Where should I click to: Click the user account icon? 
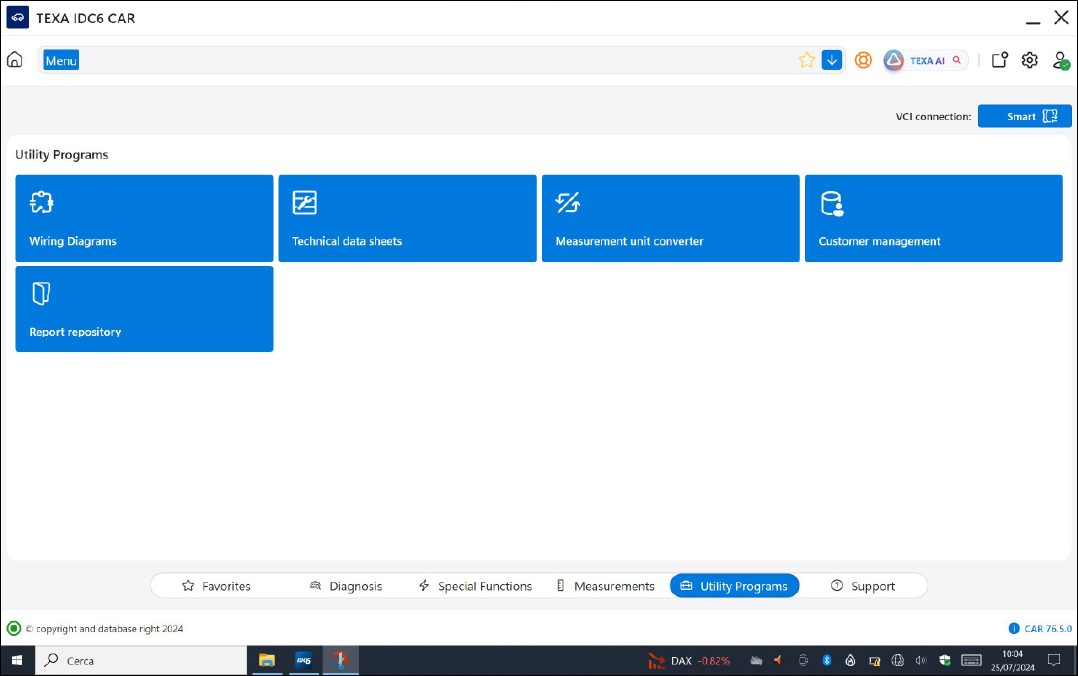tap(1061, 60)
